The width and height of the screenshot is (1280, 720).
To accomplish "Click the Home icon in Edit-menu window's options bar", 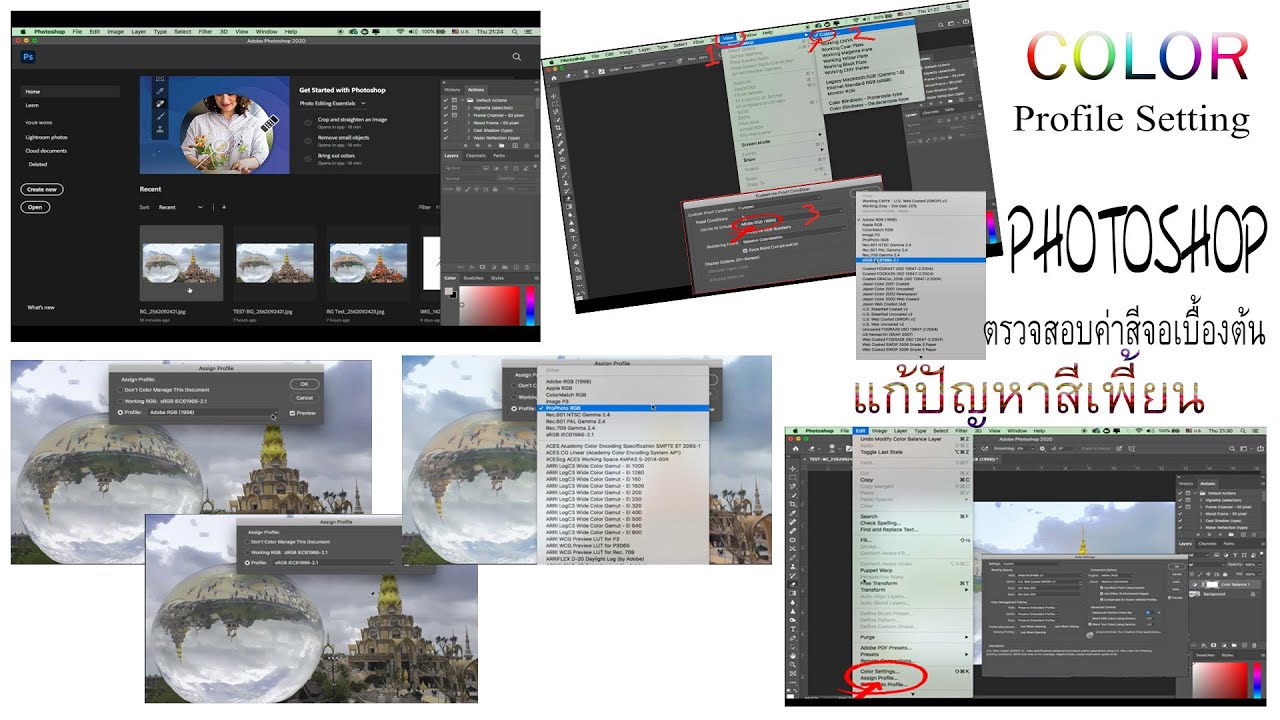I will 795,449.
